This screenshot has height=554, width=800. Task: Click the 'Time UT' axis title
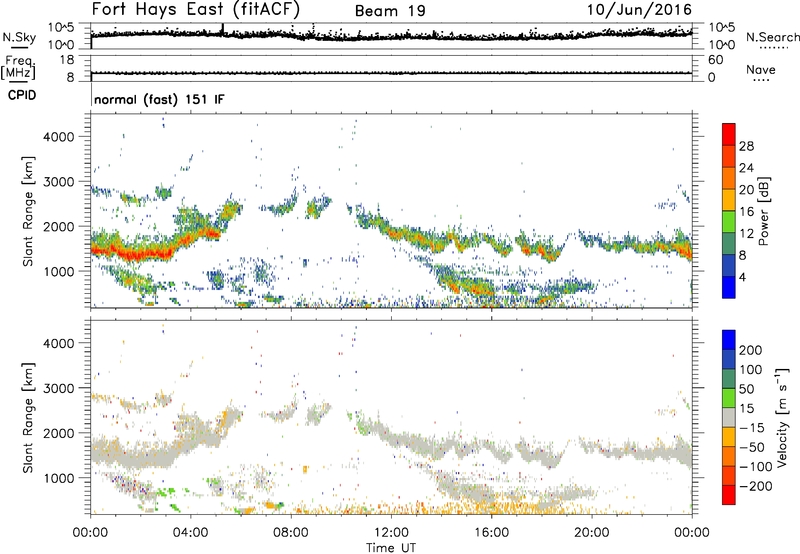(391, 548)
